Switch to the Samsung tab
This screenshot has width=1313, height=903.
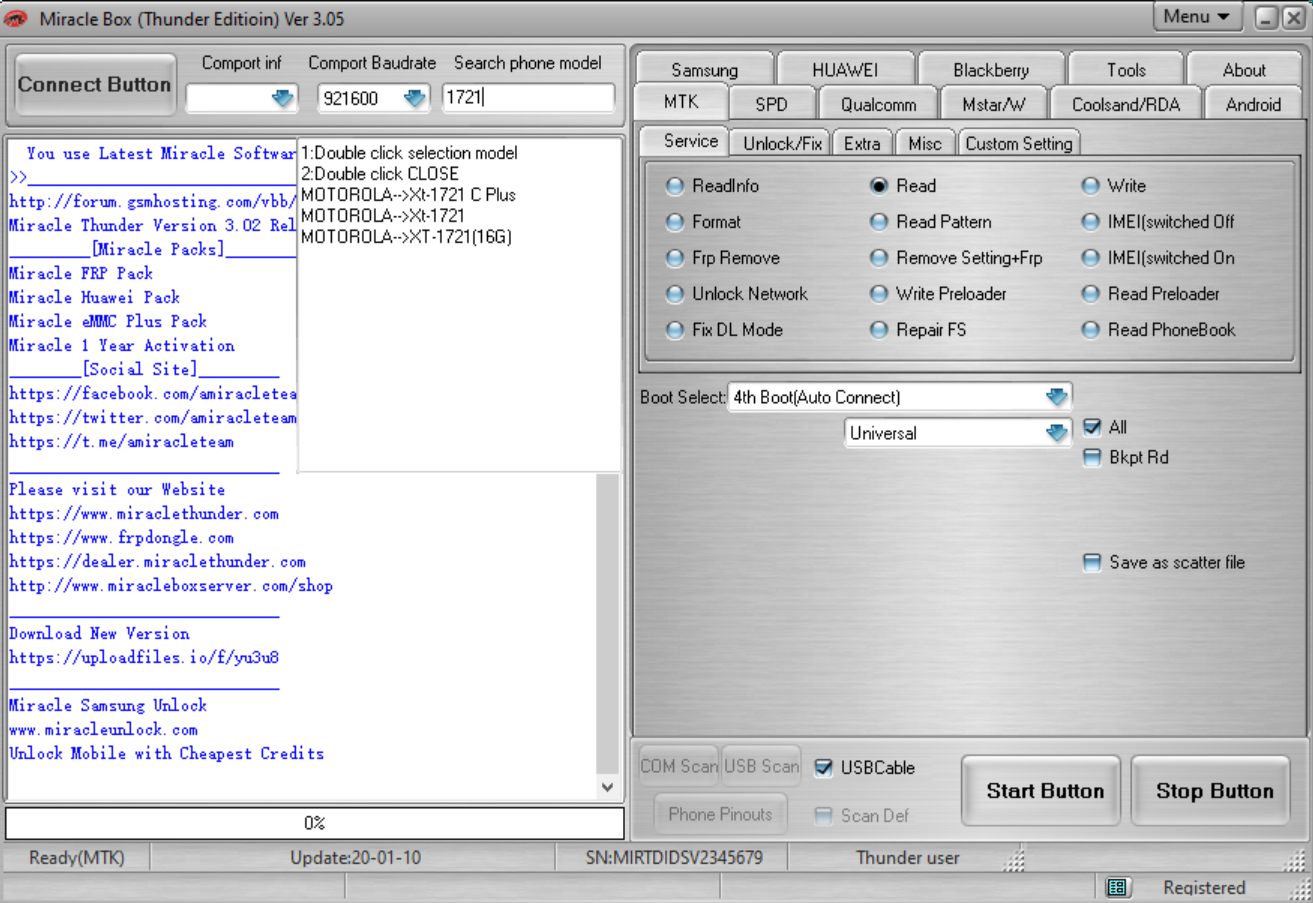[704, 70]
